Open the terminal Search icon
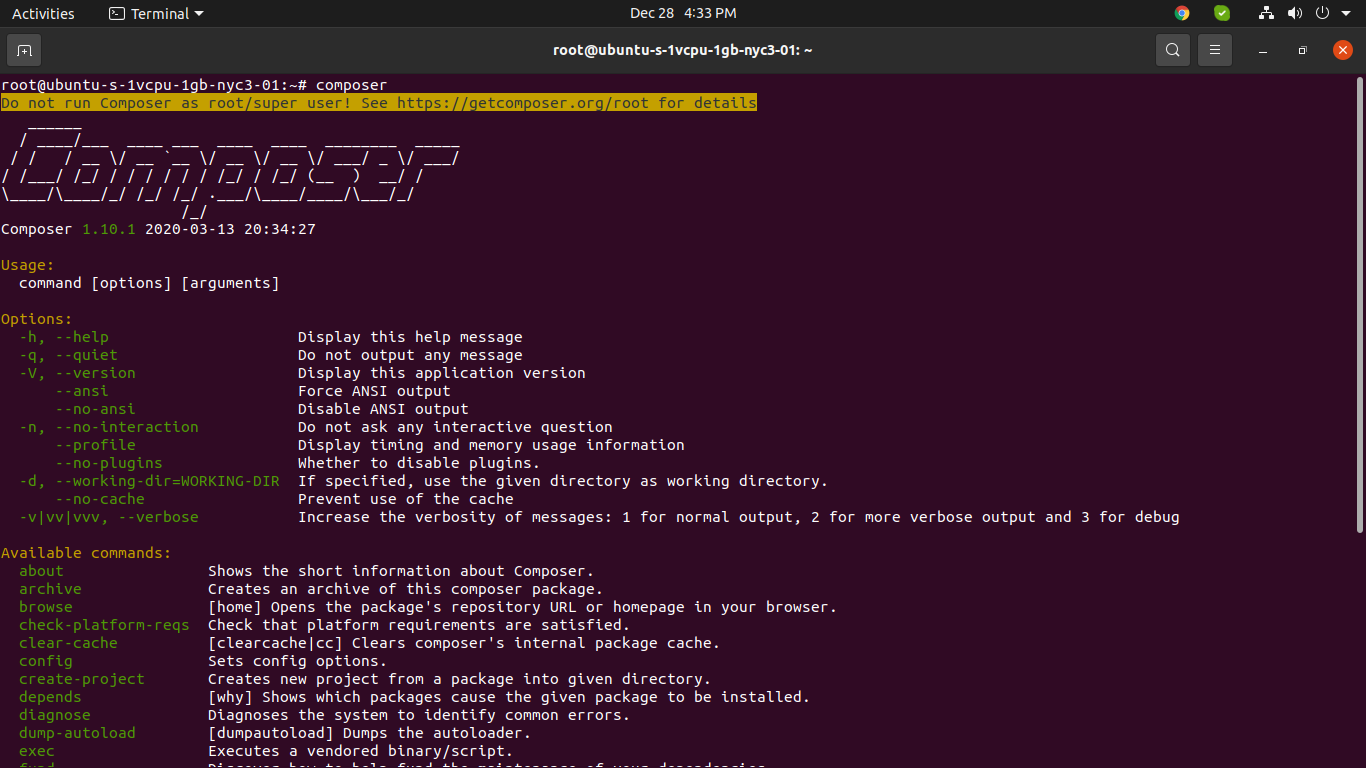1366x768 pixels. (1172, 49)
